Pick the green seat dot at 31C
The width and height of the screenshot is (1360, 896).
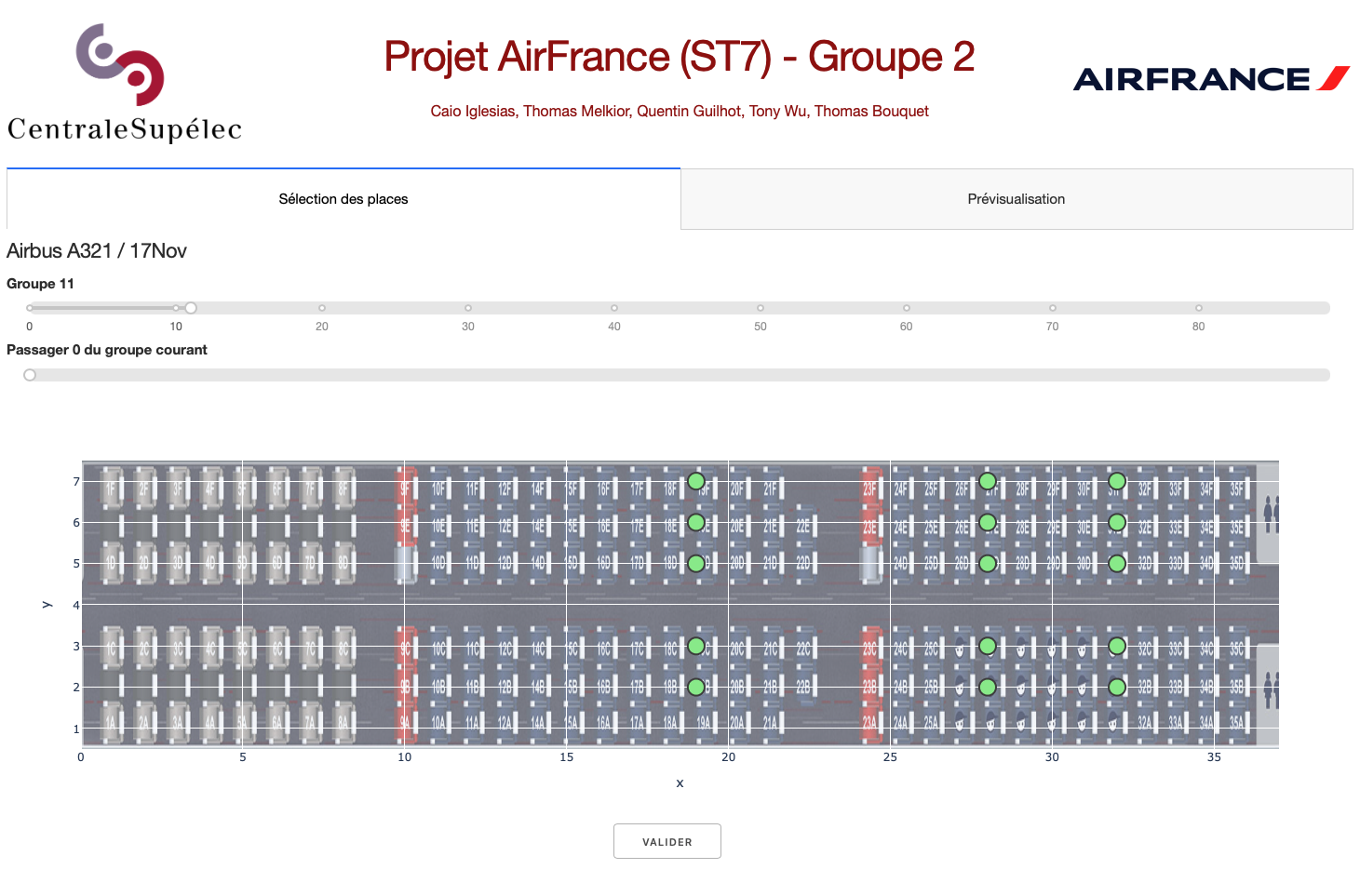[x=1117, y=646]
